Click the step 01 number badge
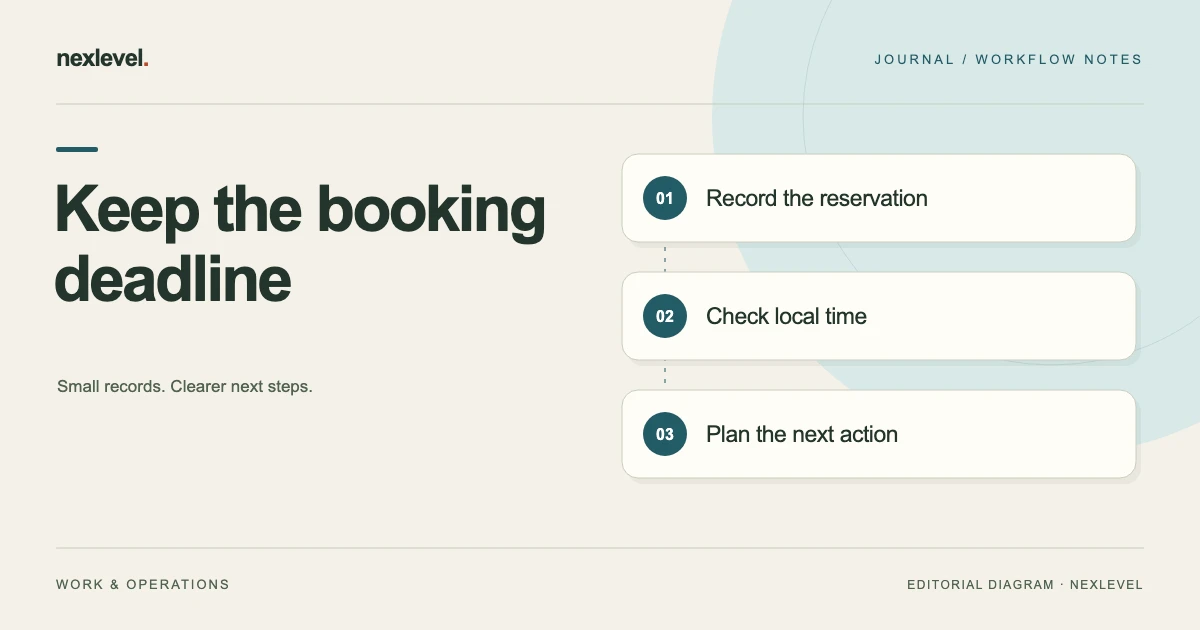This screenshot has width=1200, height=630. pos(665,198)
